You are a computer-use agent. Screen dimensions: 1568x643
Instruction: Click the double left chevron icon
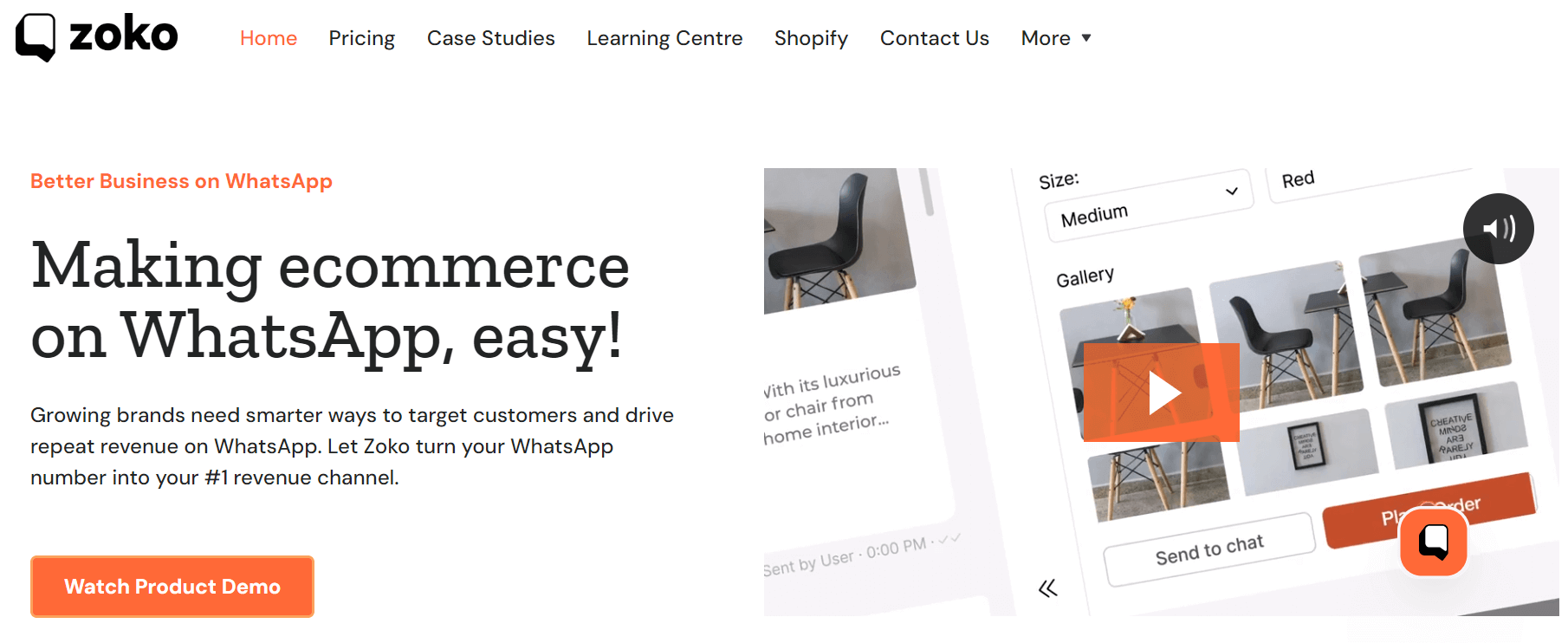1048,589
